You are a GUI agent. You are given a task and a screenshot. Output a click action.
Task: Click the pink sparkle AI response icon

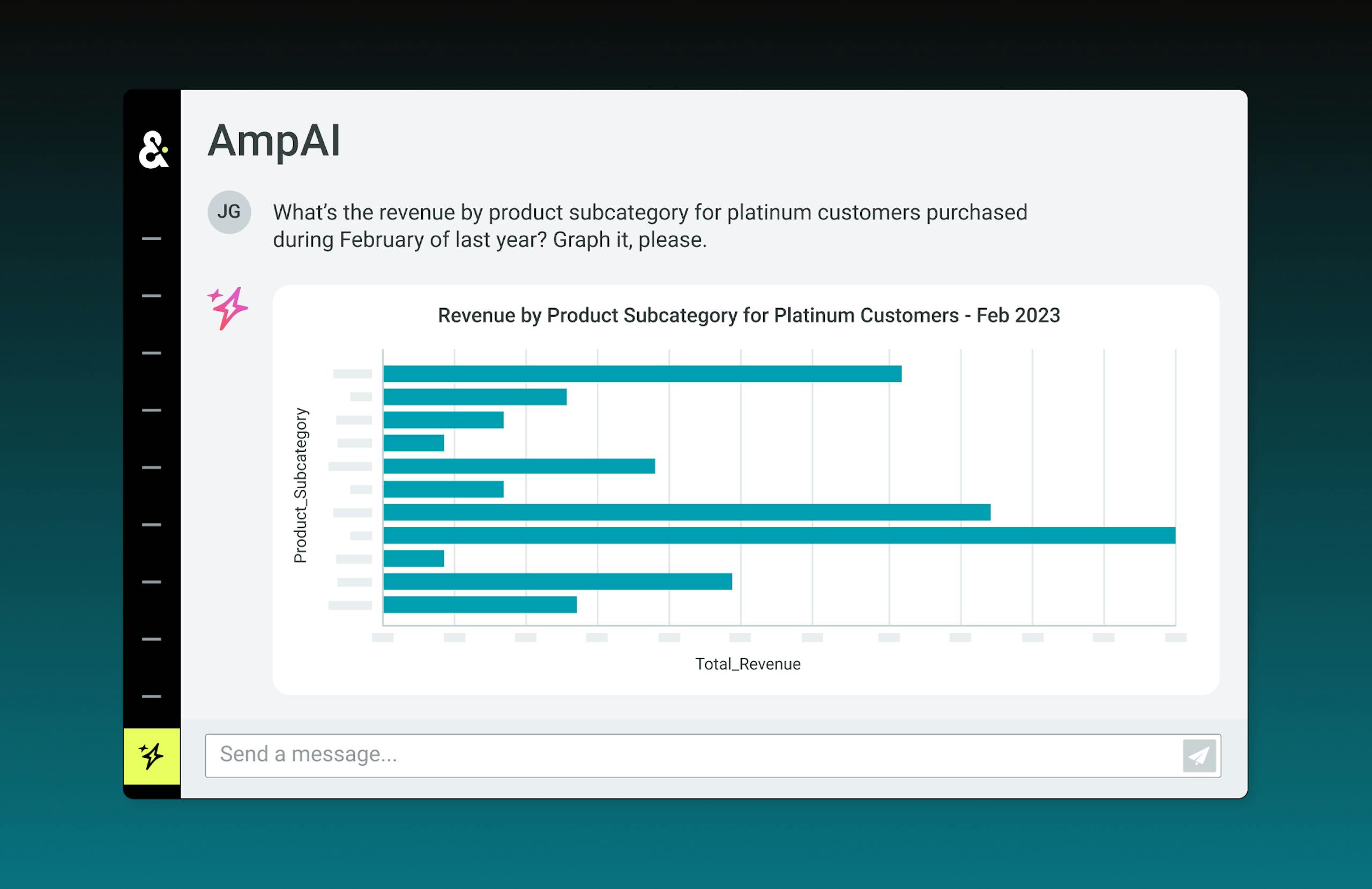[228, 309]
